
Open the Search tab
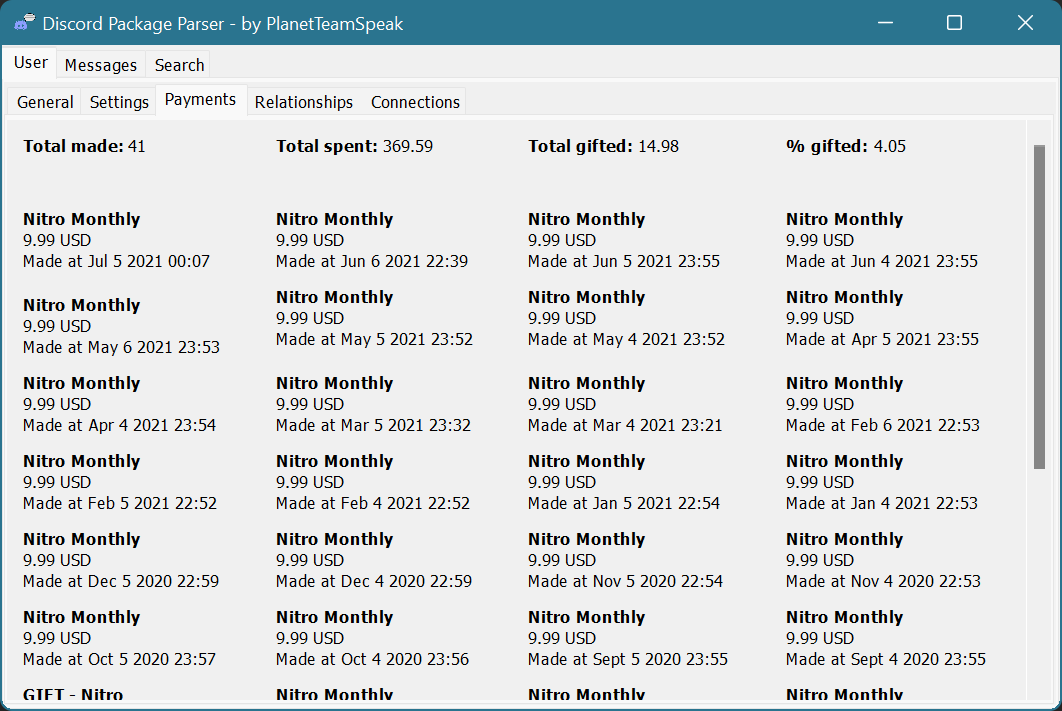tap(179, 65)
